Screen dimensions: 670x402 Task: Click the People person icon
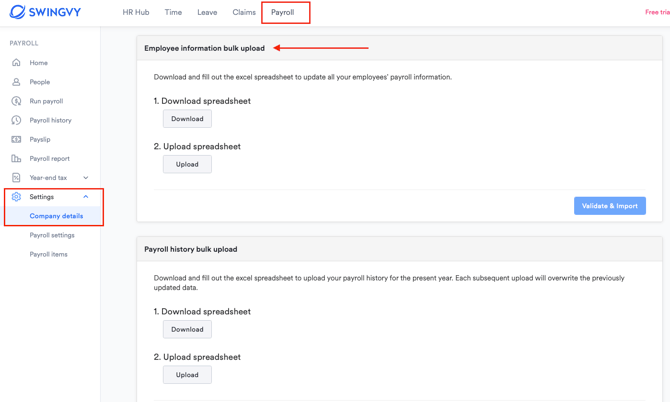point(16,82)
